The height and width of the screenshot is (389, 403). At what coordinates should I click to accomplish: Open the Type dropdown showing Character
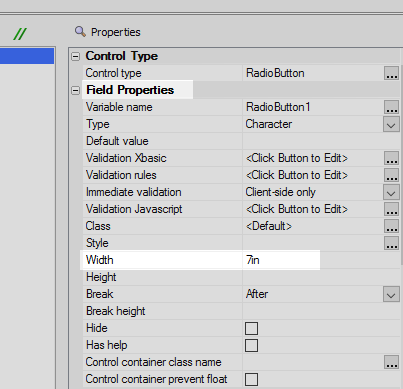pos(391,125)
